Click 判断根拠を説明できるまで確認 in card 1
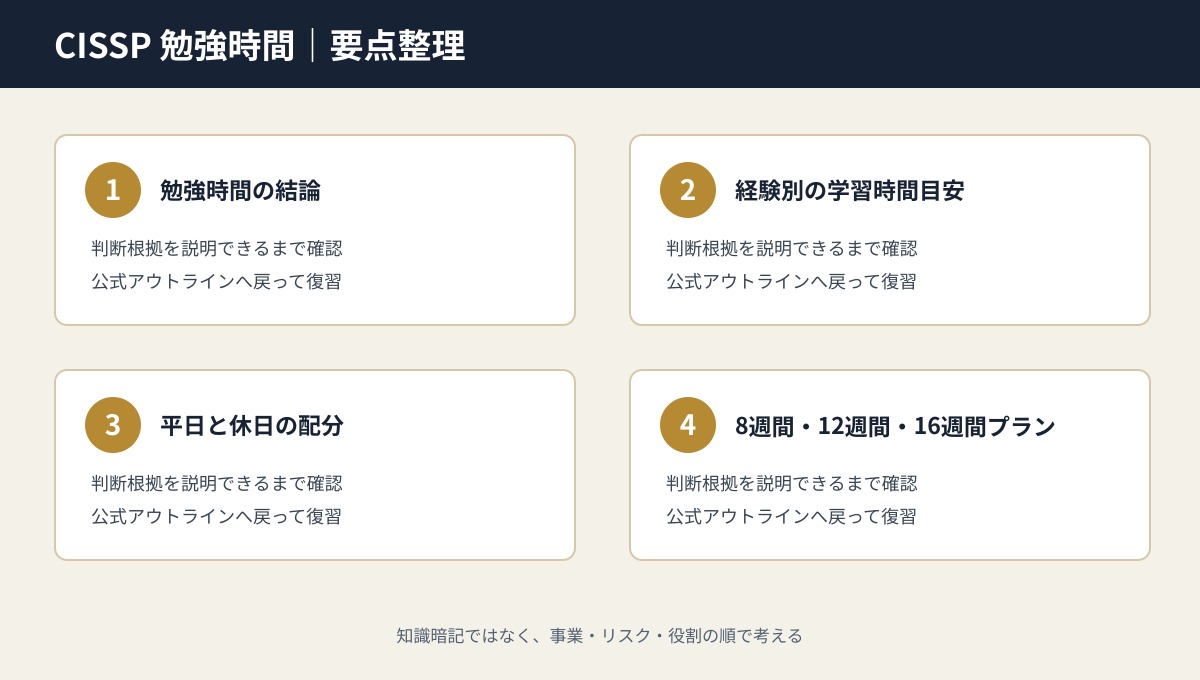Viewport: 1200px width, 680px height. point(217,248)
